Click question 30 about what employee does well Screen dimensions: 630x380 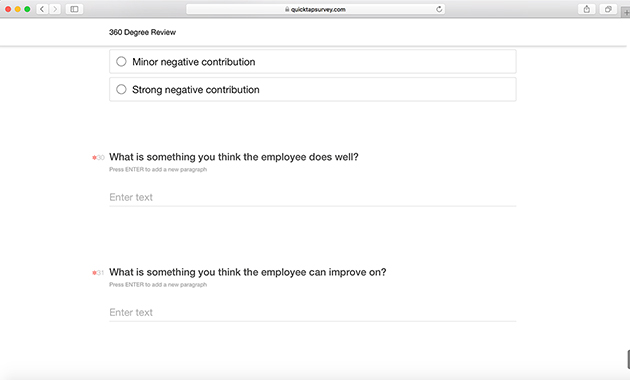click(233, 157)
